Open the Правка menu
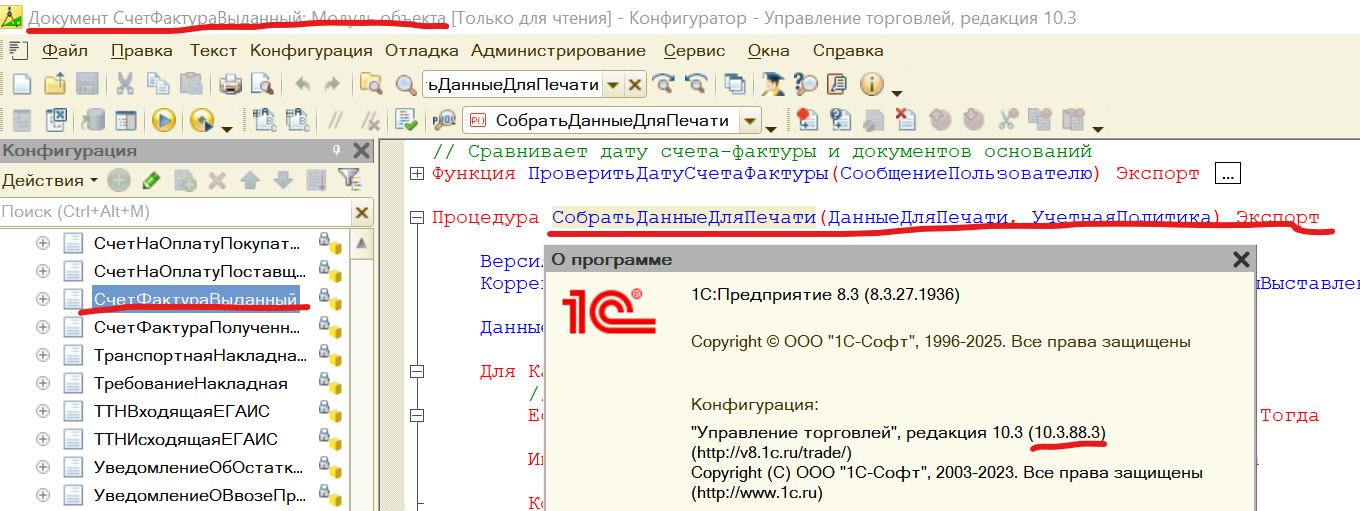 pyautogui.click(x=142, y=51)
